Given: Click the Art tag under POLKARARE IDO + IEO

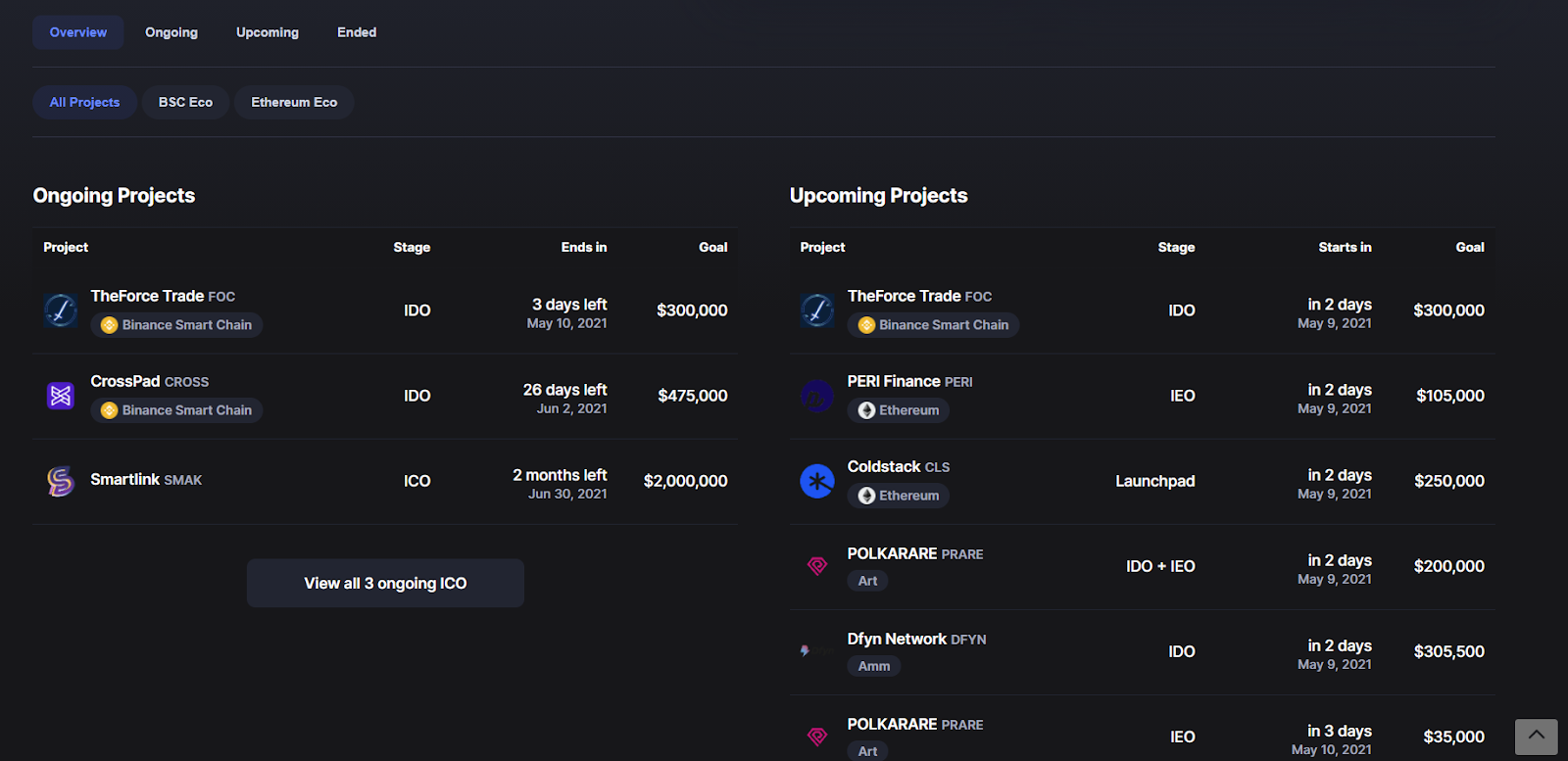Looking at the screenshot, I should click(x=867, y=581).
